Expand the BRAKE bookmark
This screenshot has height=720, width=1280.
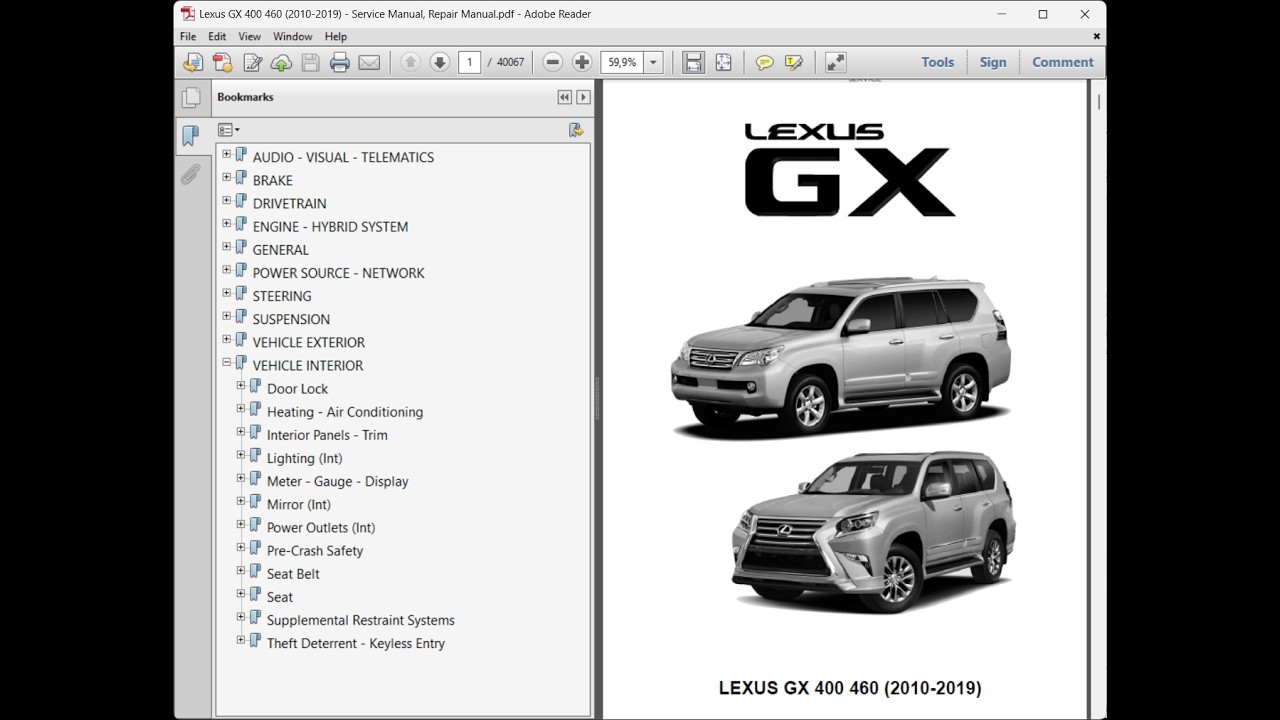click(x=227, y=178)
